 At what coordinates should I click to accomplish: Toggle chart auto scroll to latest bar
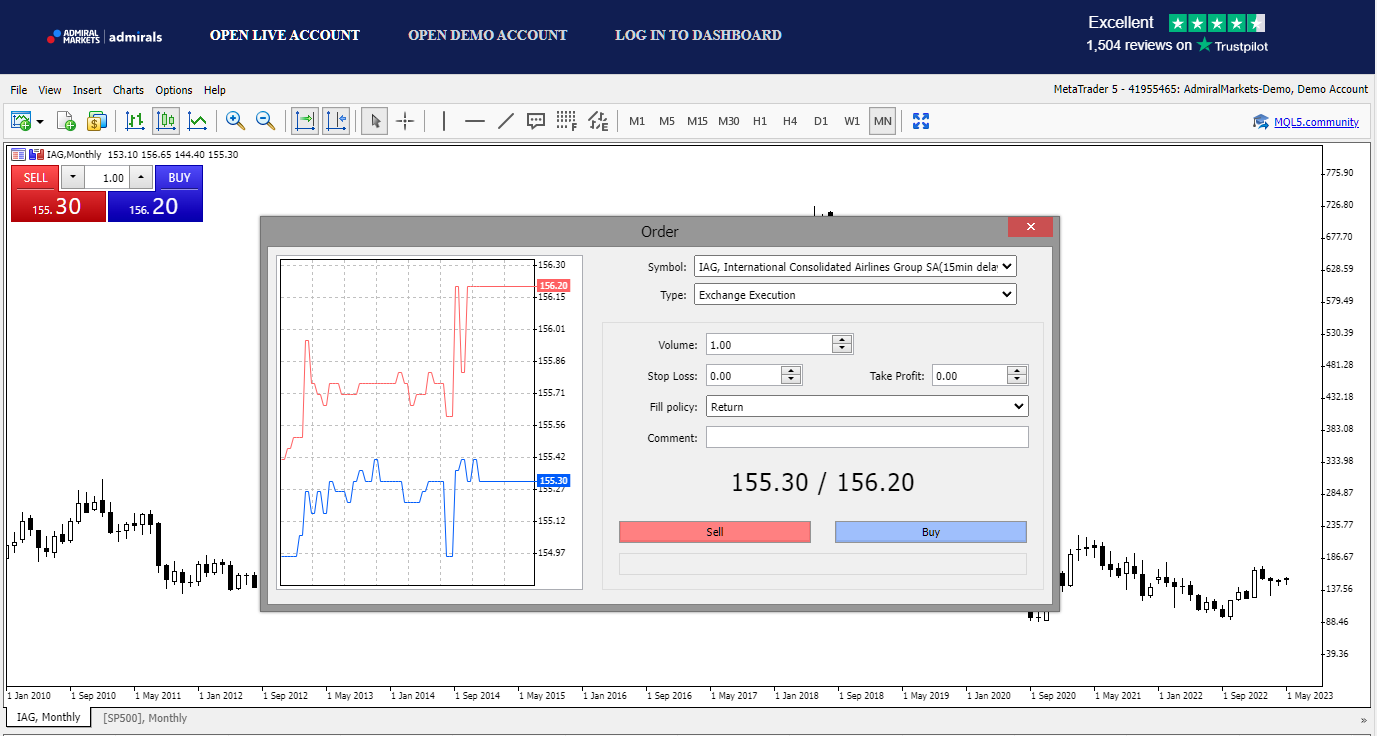tap(304, 121)
